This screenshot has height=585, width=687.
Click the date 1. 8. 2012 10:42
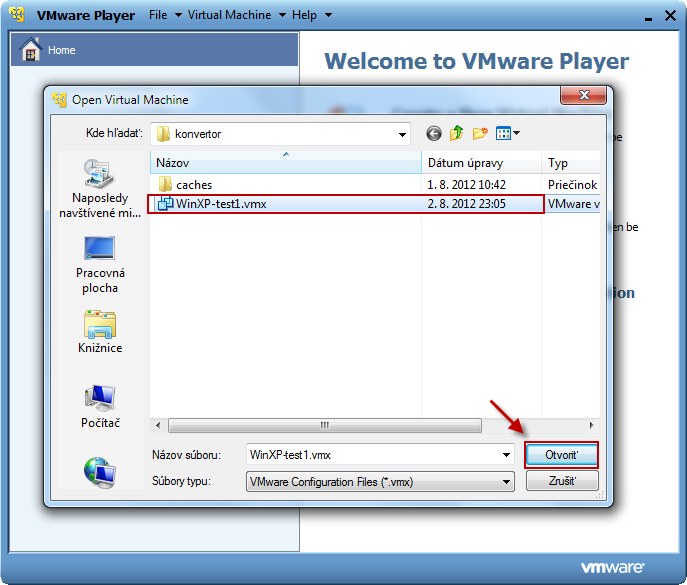click(466, 184)
